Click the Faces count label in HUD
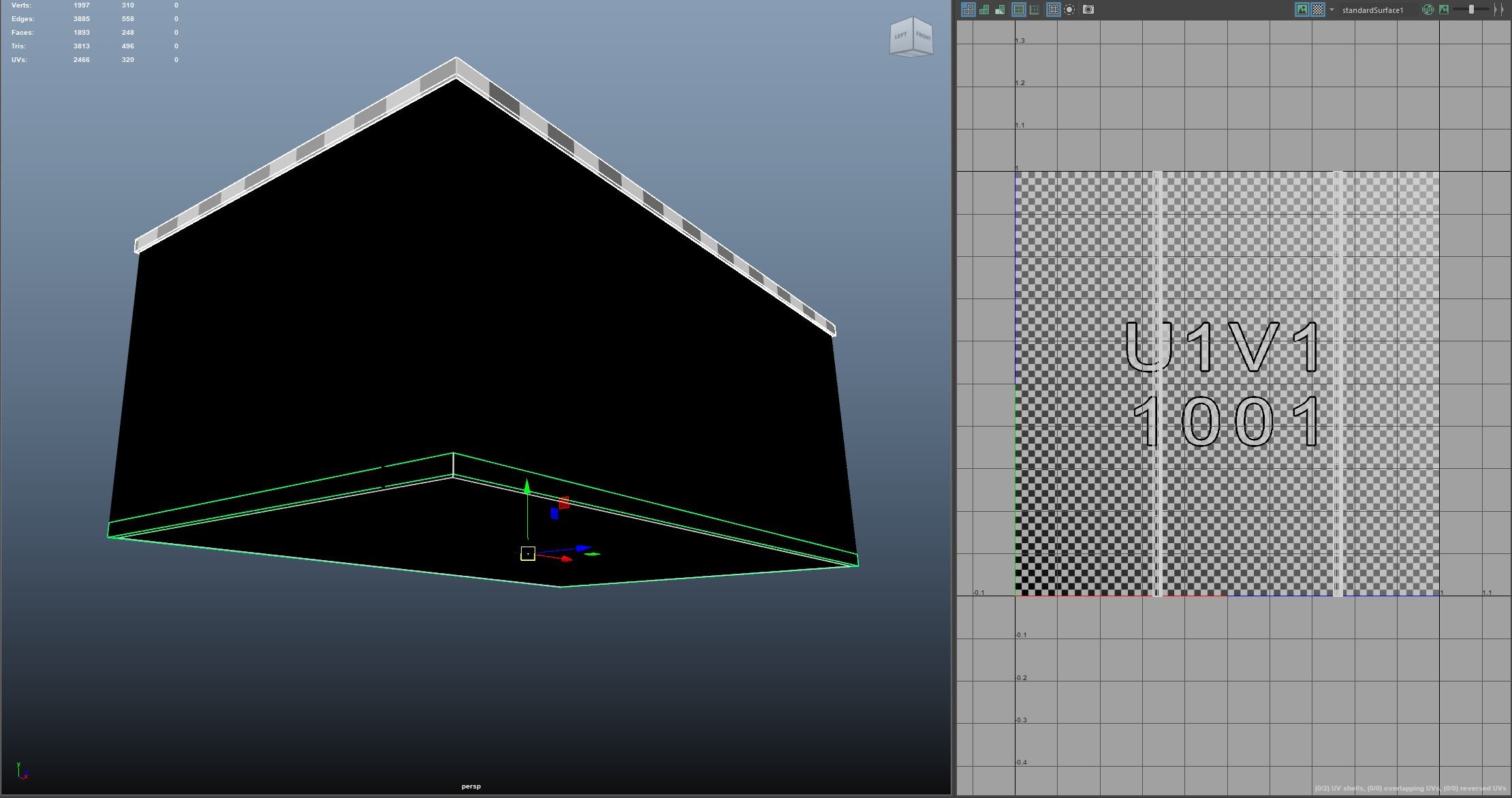The width and height of the screenshot is (1512, 798). (22, 32)
